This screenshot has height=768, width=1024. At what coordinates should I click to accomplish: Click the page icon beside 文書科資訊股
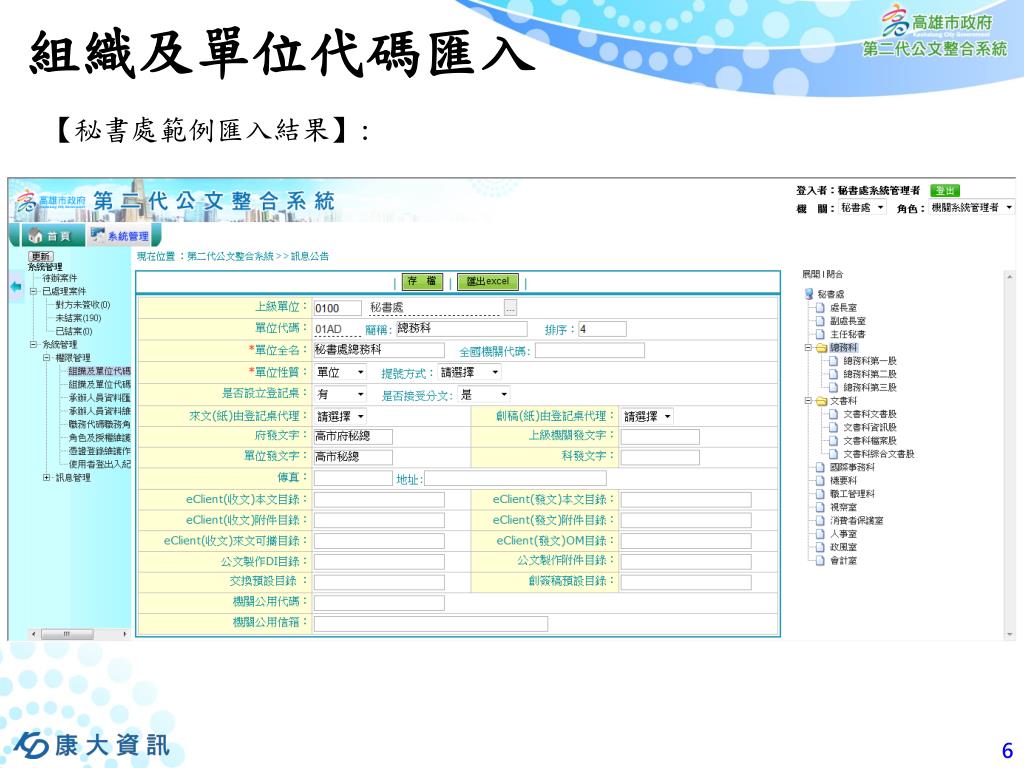[x=833, y=427]
